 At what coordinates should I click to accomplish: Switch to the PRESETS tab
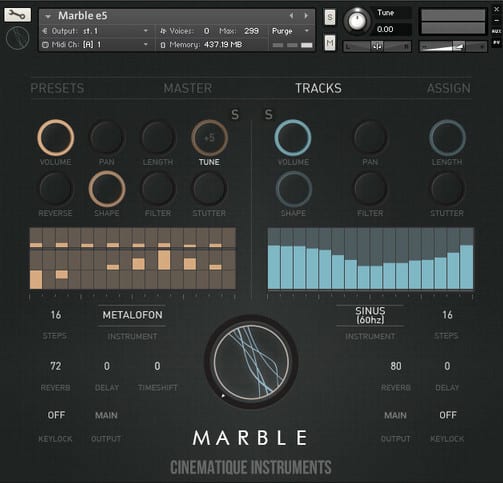pos(57,88)
